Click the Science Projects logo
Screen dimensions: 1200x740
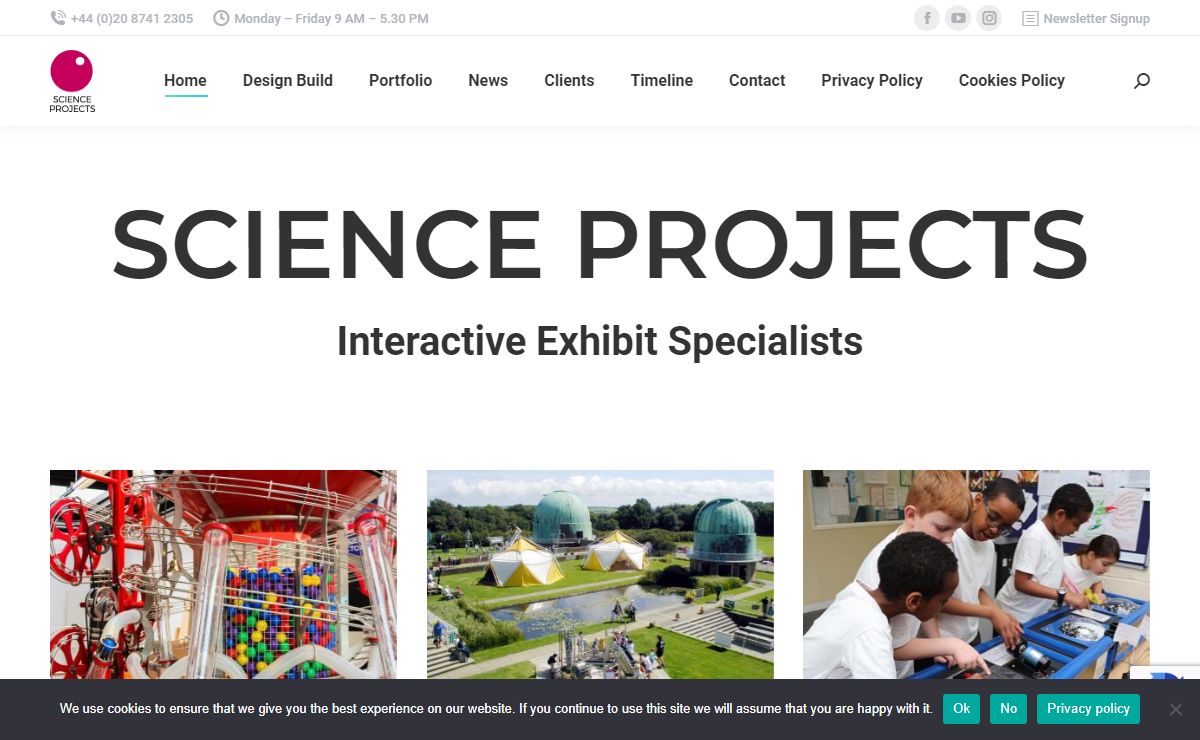72,81
